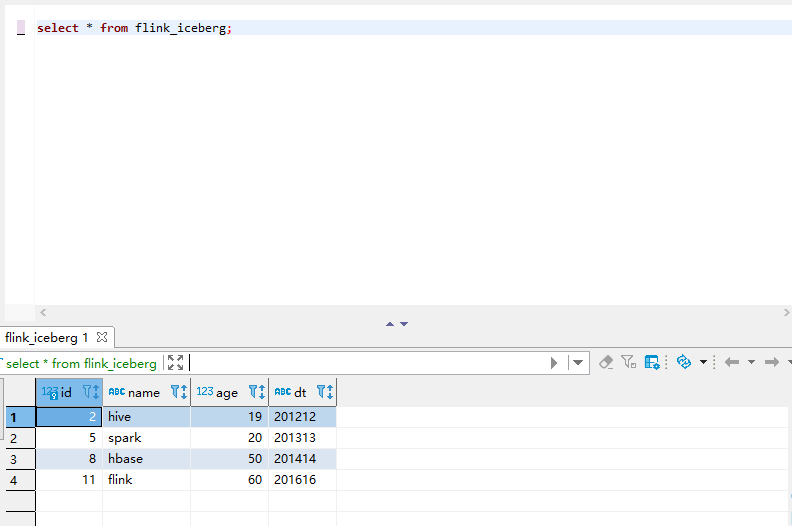This screenshot has height=526, width=792.
Task: Toggle sort order on name column
Action: (183, 392)
